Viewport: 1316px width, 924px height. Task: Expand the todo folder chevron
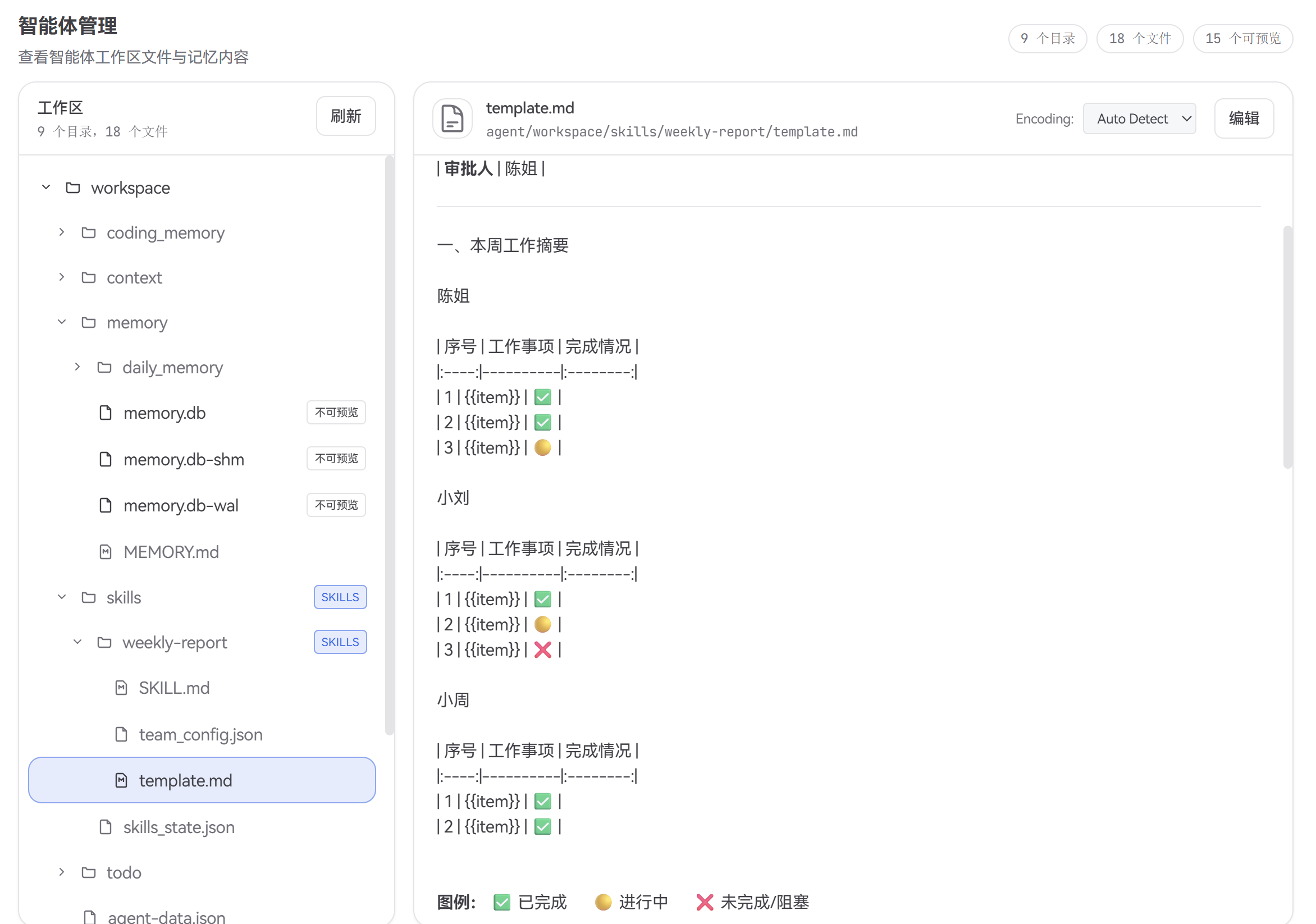[x=62, y=872]
